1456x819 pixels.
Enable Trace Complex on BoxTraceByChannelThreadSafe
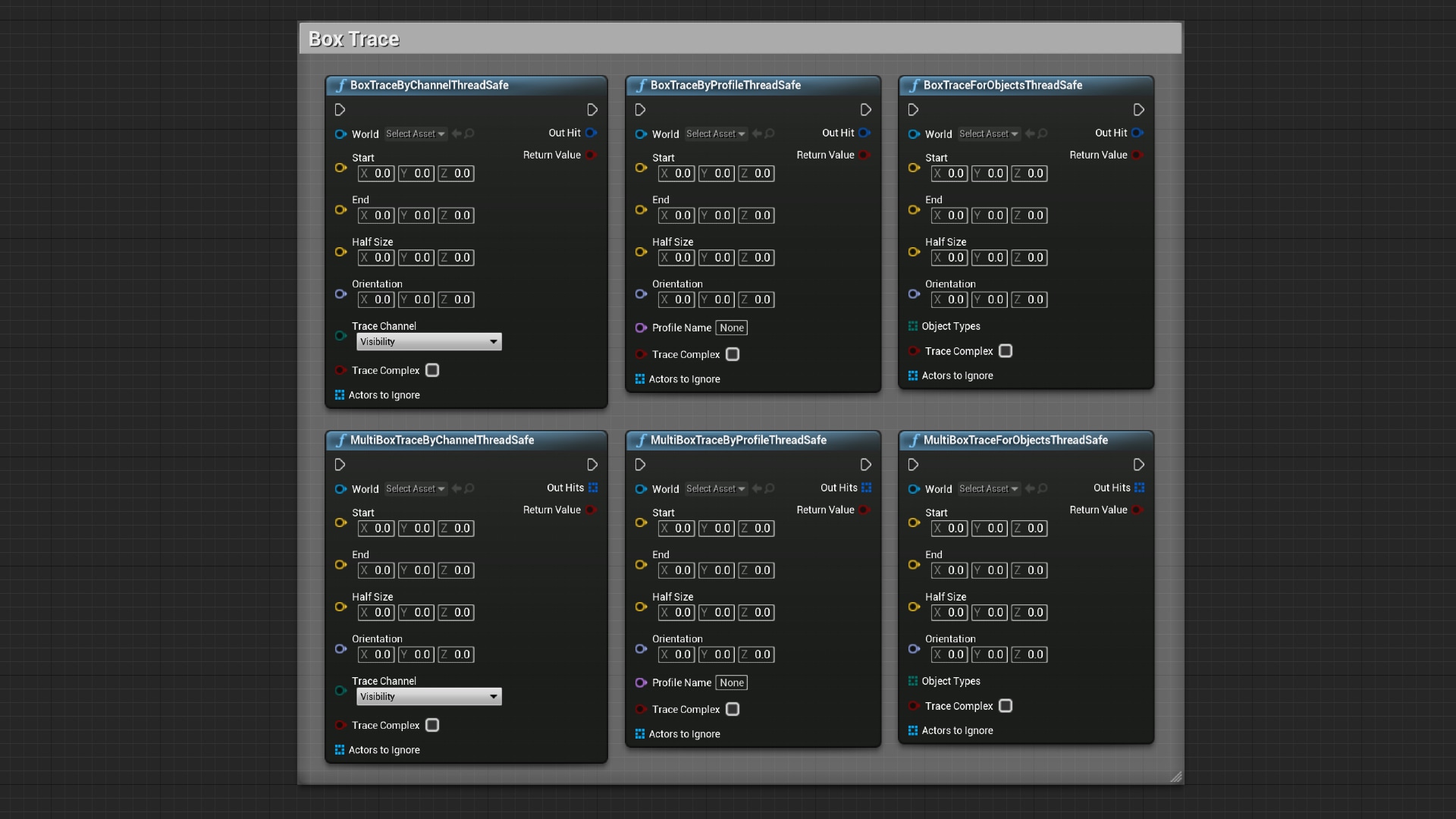(x=431, y=370)
